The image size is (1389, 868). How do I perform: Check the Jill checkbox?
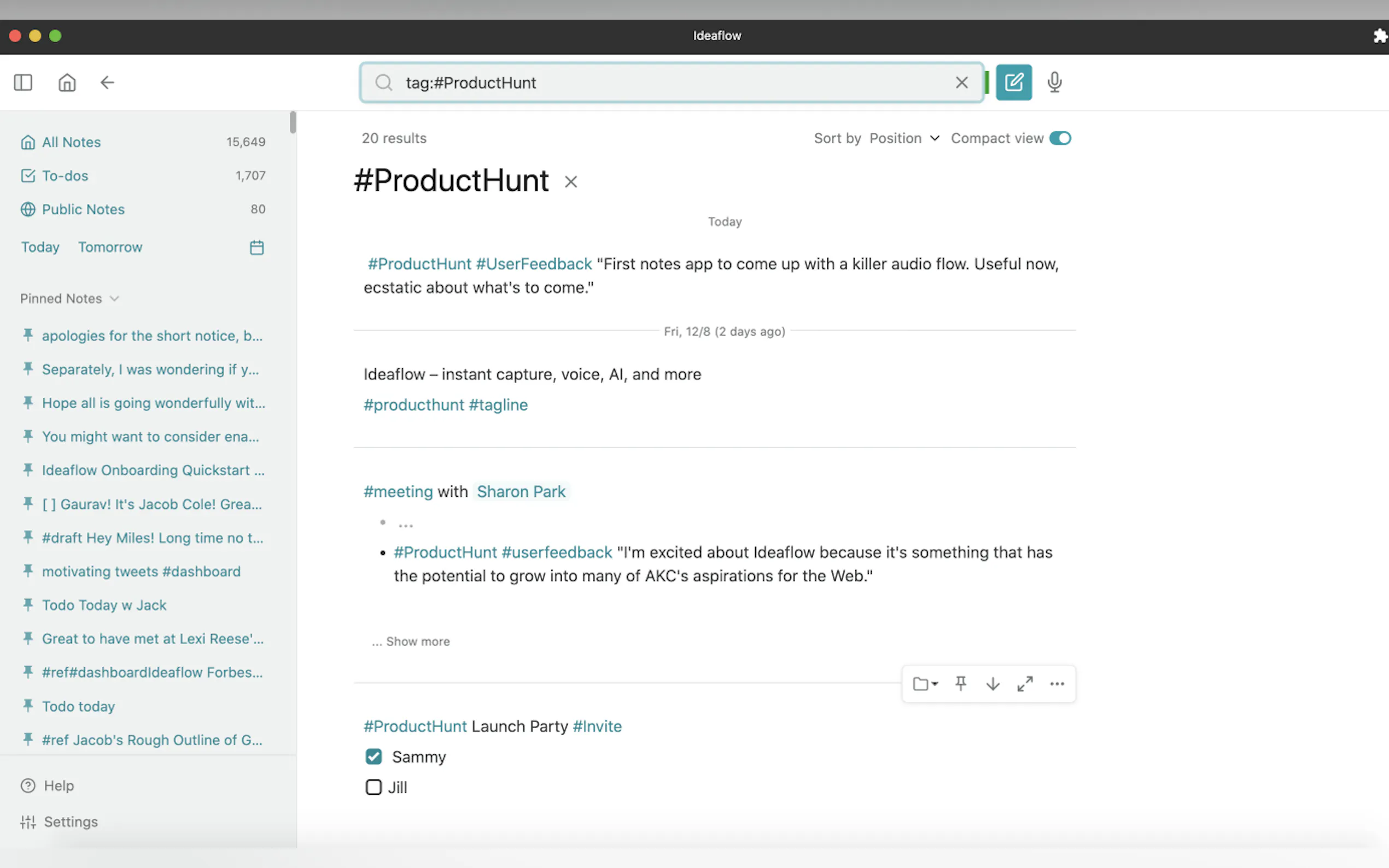(374, 787)
